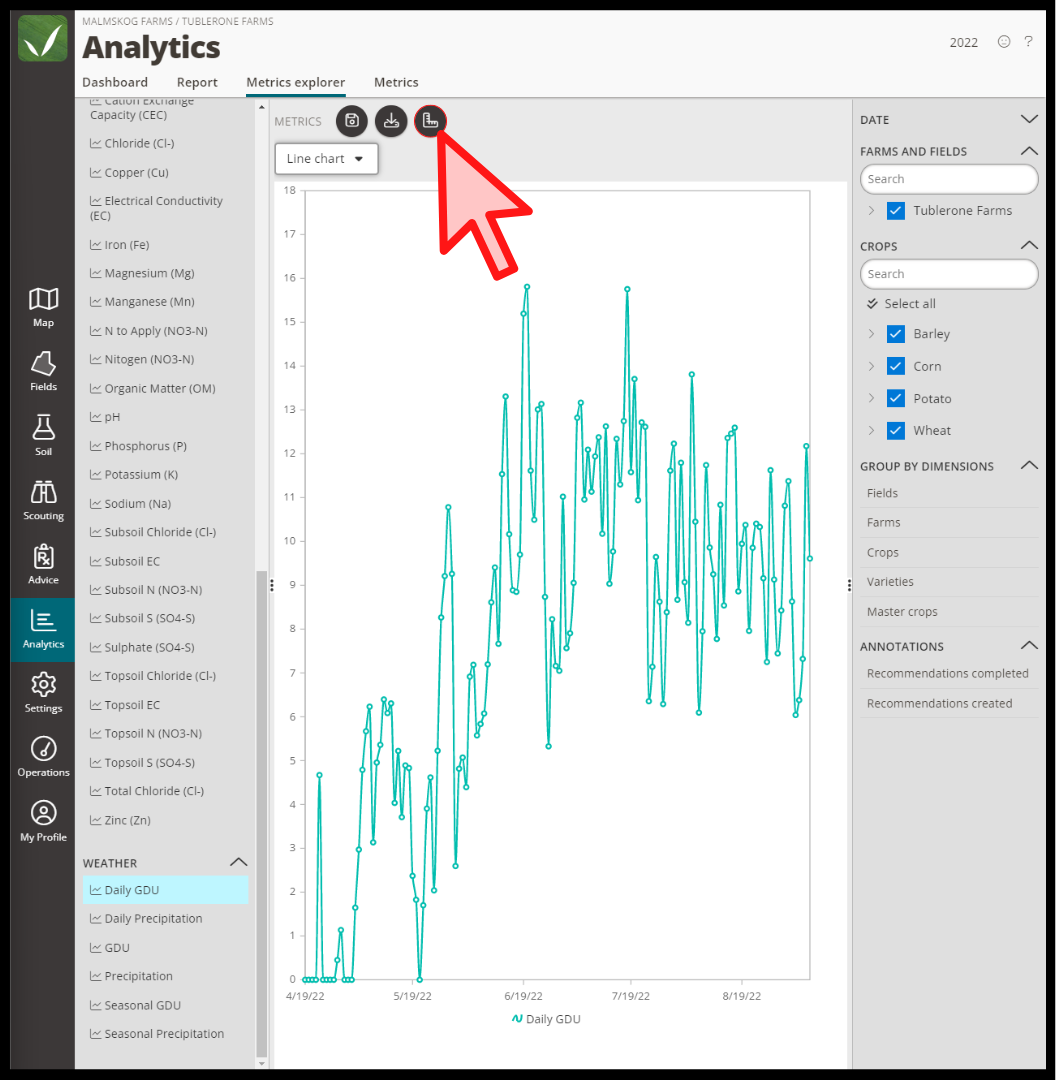This screenshot has width=1057, height=1080.
Task: Uncheck the Corn crop checkbox
Action: [895, 366]
